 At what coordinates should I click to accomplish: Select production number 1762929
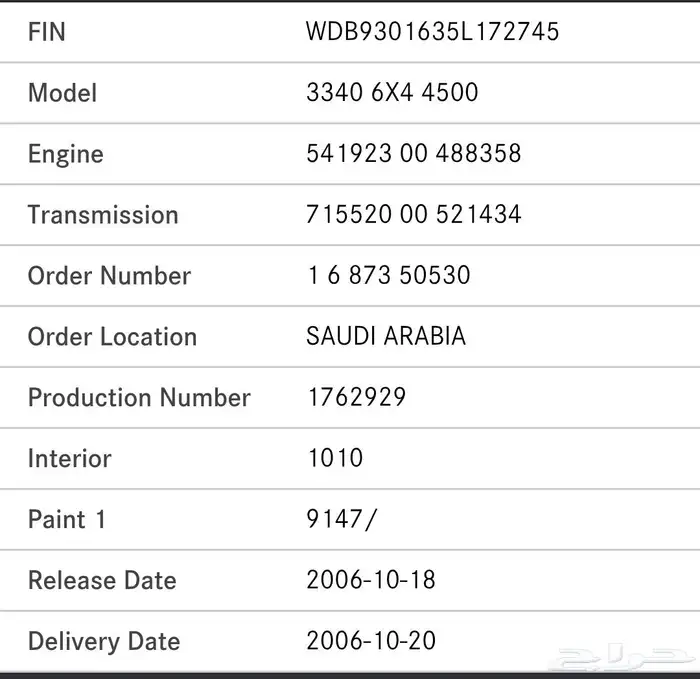(x=356, y=398)
